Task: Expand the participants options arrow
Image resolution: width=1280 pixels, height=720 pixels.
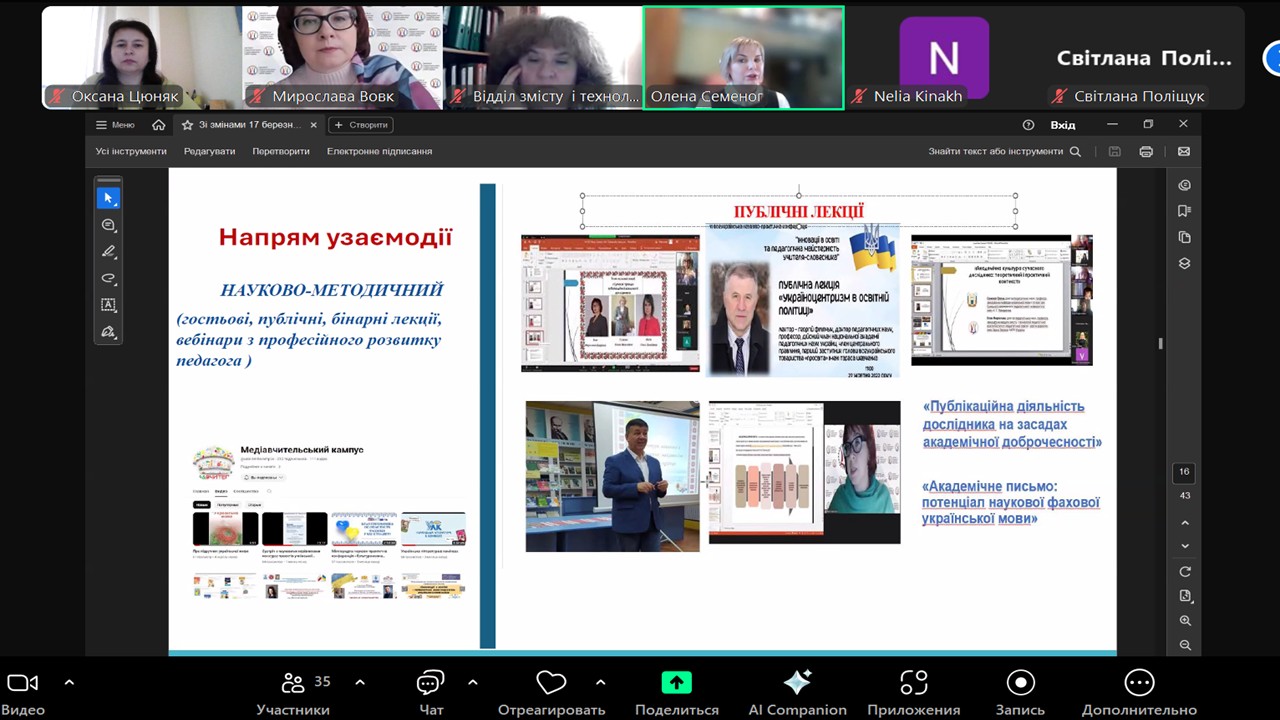Action: click(x=360, y=683)
